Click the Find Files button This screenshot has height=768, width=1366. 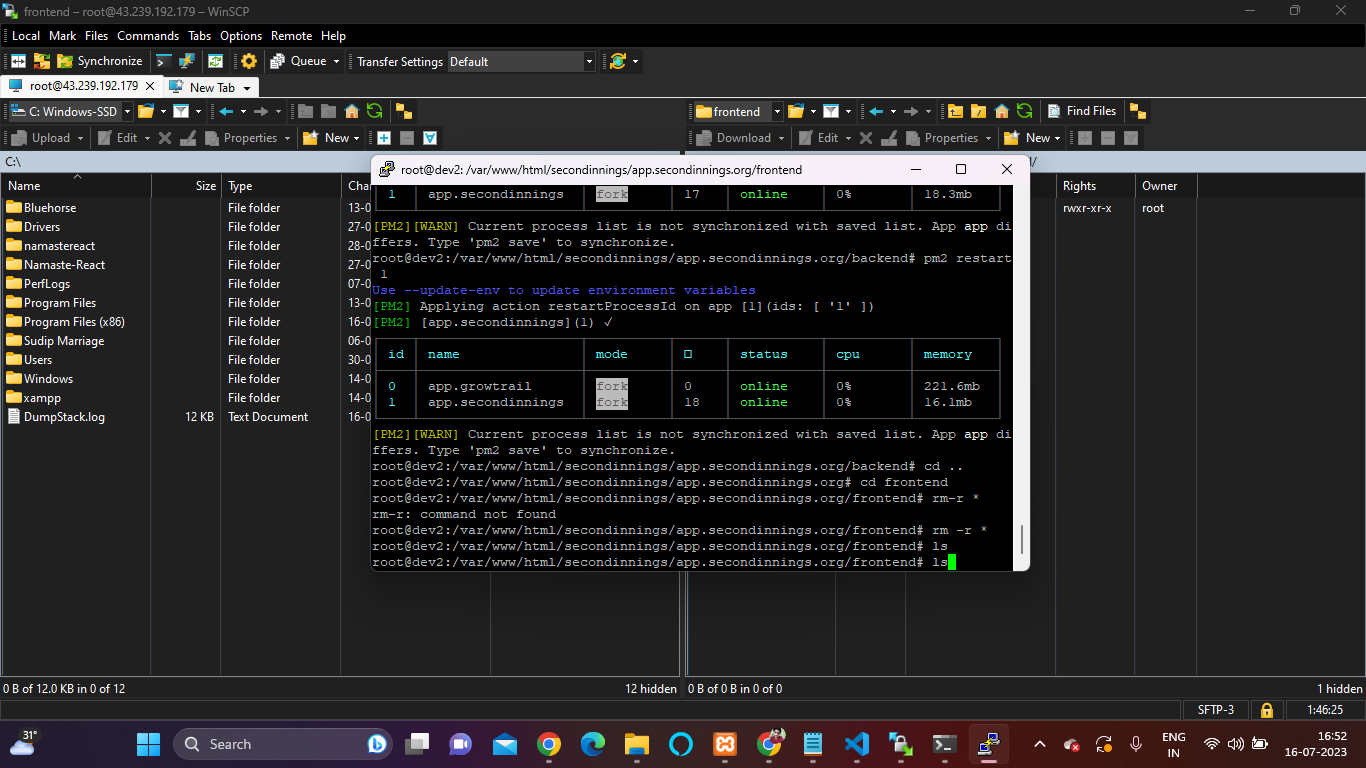tap(1081, 111)
